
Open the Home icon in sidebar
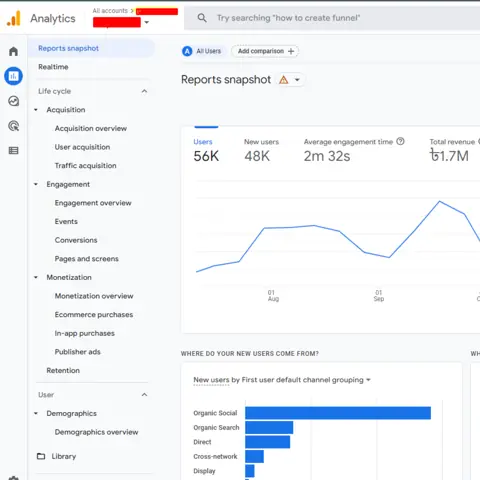(x=13, y=51)
